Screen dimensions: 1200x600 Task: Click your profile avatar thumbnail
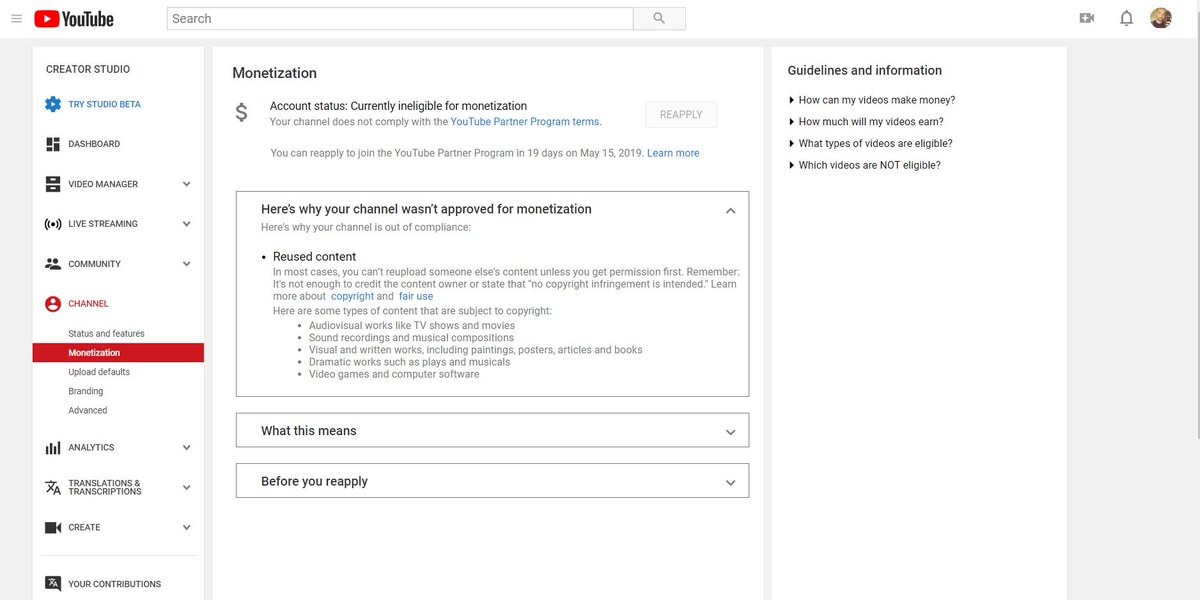point(1160,17)
